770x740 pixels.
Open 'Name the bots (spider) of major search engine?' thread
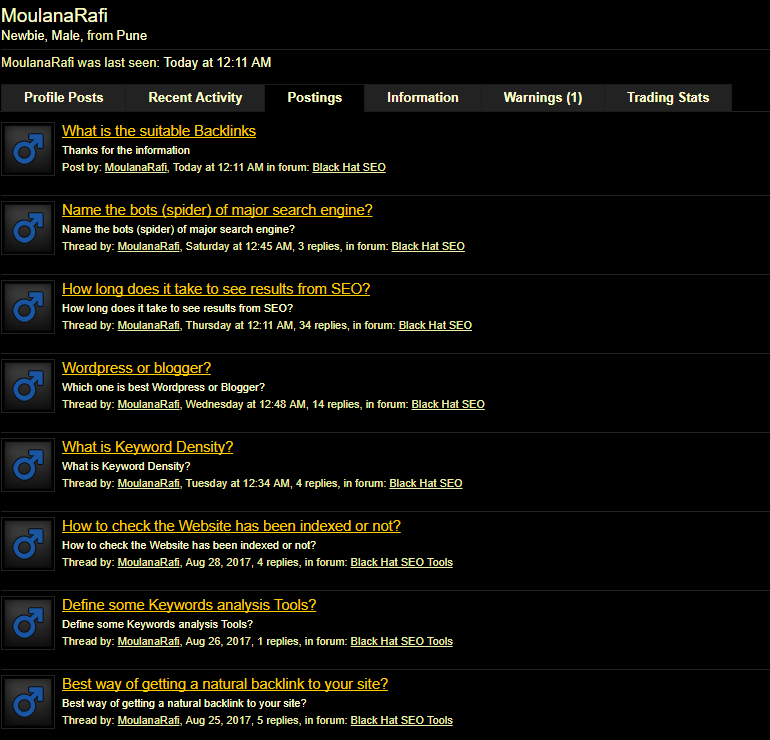click(x=217, y=210)
